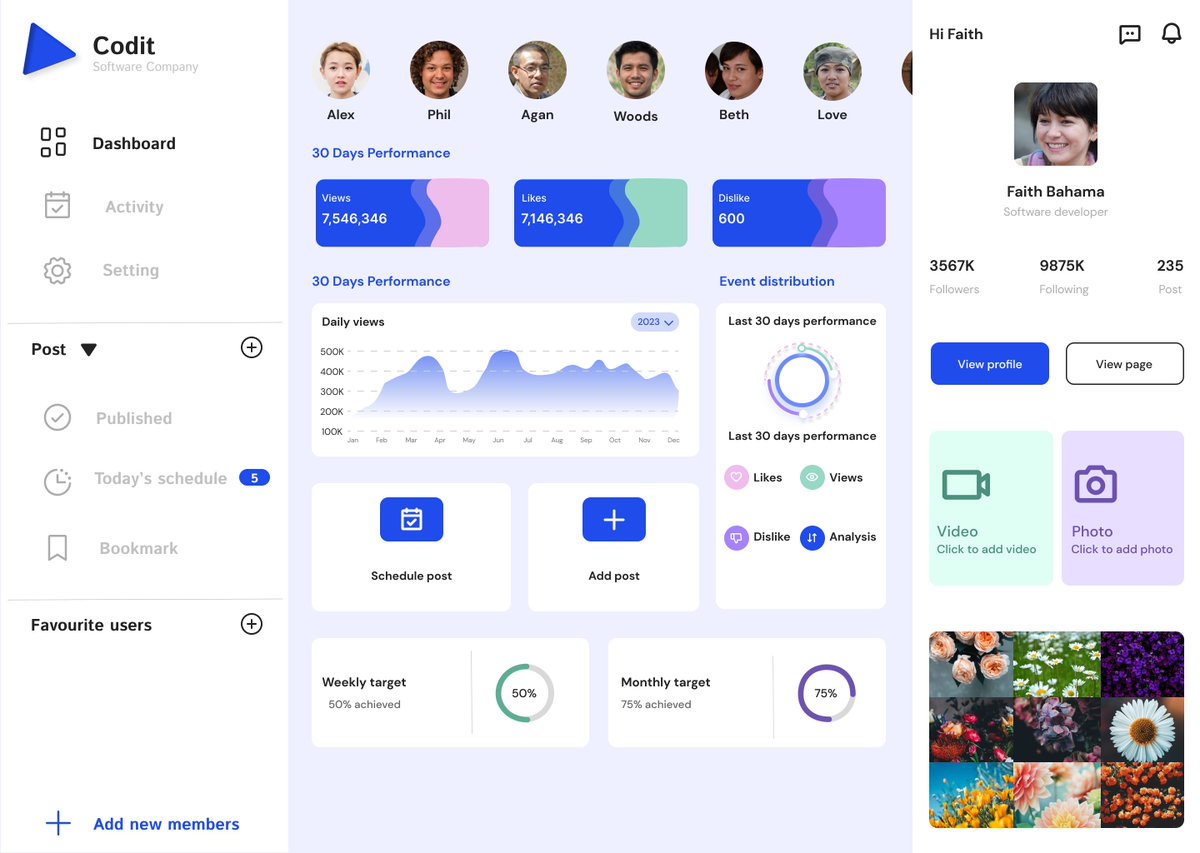Image resolution: width=1200 pixels, height=853 pixels.
Task: Click the Hi Faith greeting
Action: coord(956,34)
